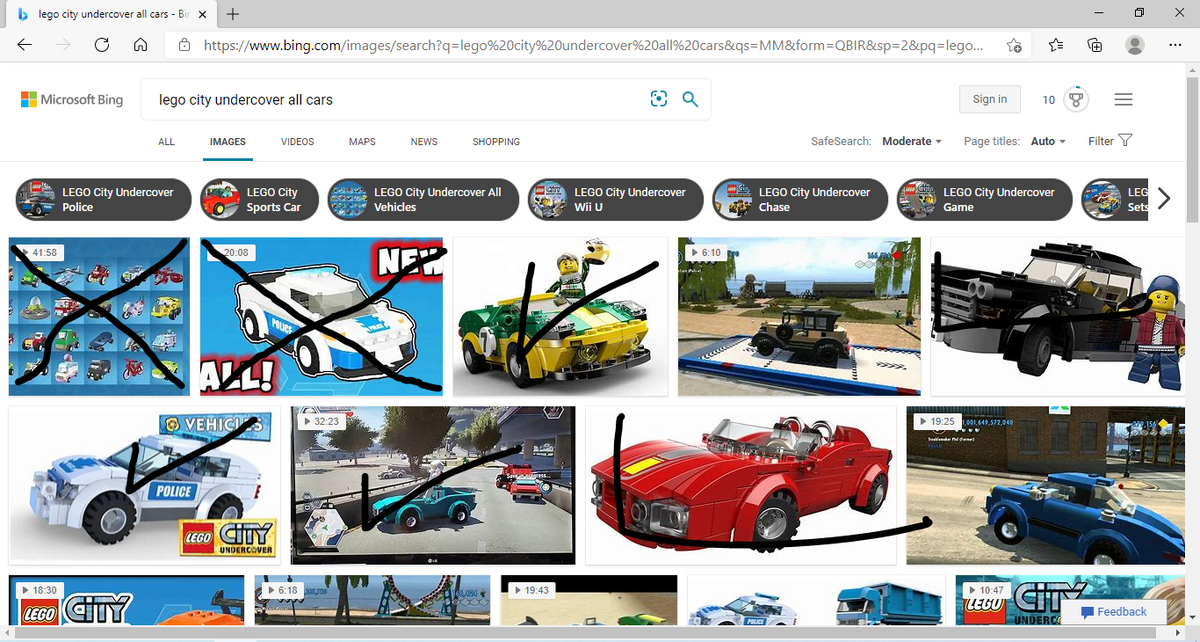Open Bing hamburger menu
This screenshot has height=642, width=1200.
point(1123,99)
